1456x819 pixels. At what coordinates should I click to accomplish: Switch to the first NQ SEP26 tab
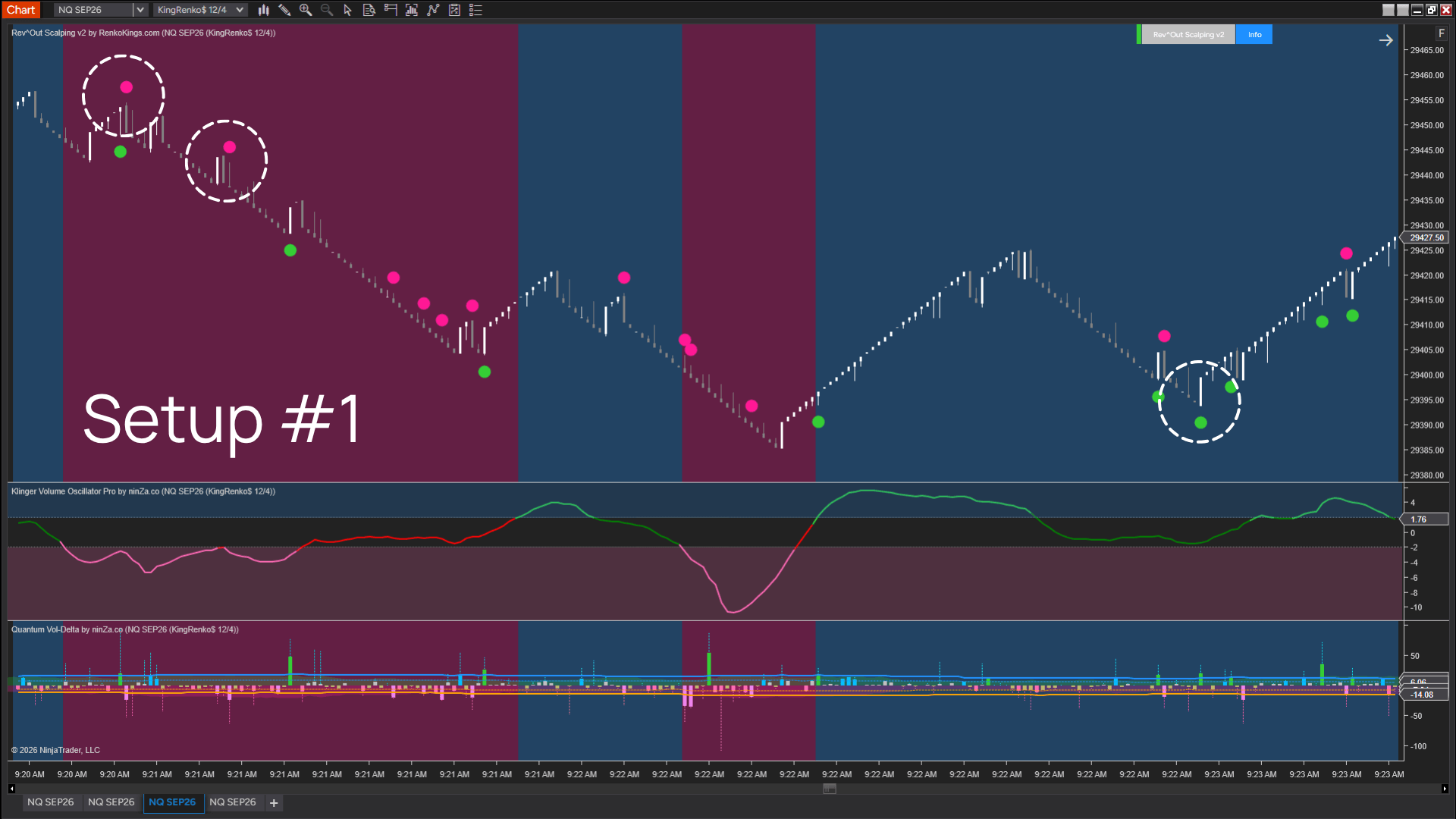pyautogui.click(x=51, y=802)
